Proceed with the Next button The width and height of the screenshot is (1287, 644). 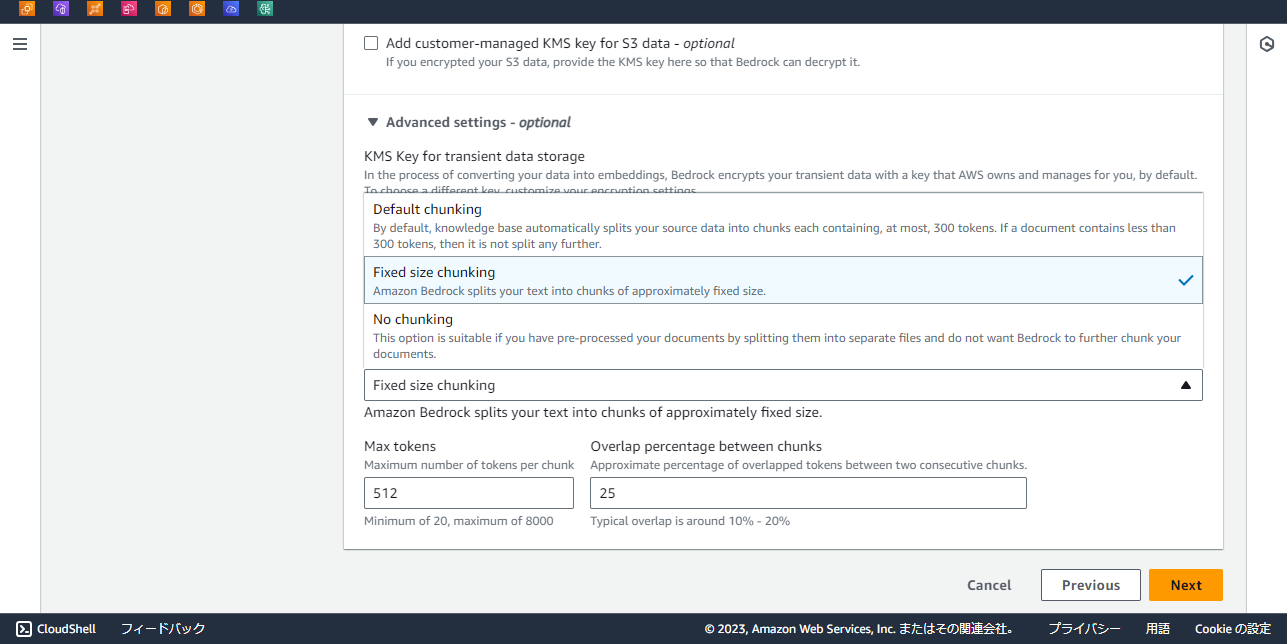pyautogui.click(x=1186, y=585)
